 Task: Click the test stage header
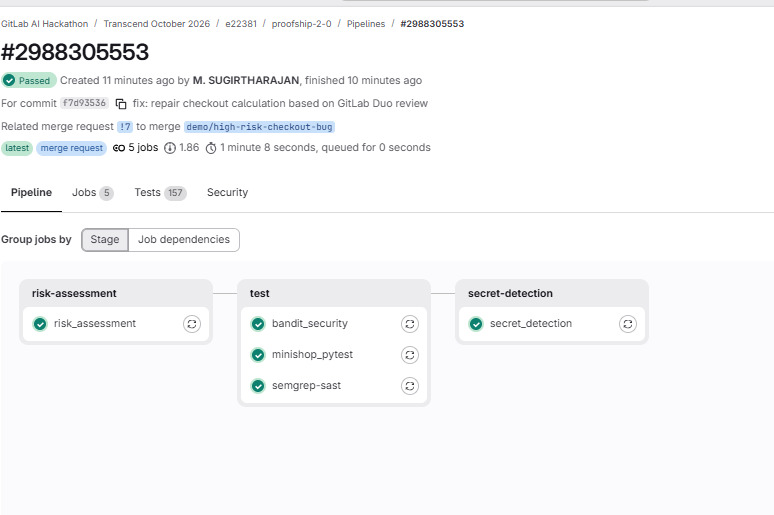click(x=260, y=293)
